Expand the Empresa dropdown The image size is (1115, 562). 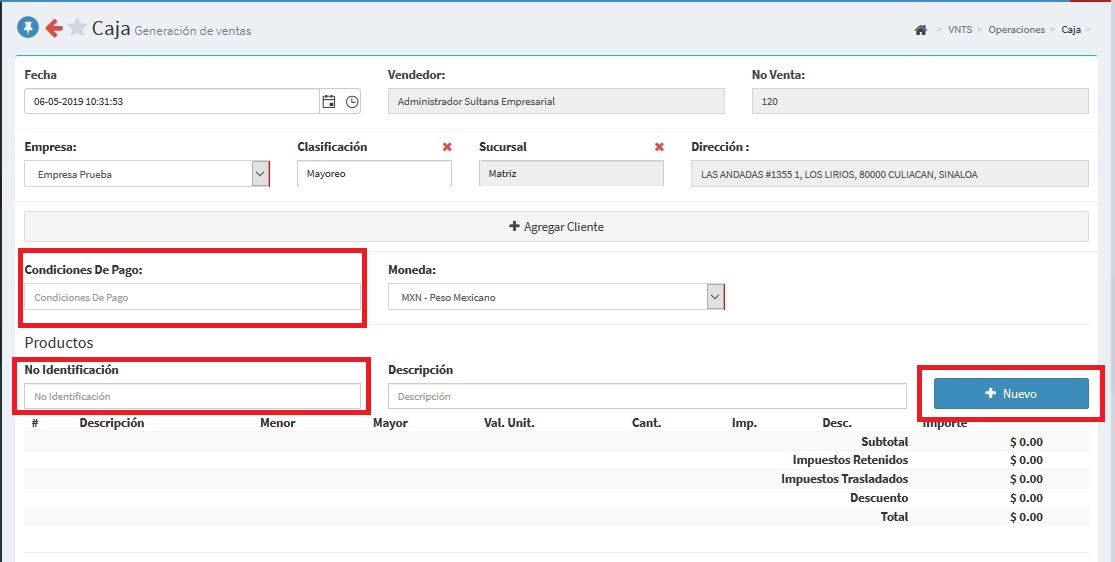click(x=260, y=174)
